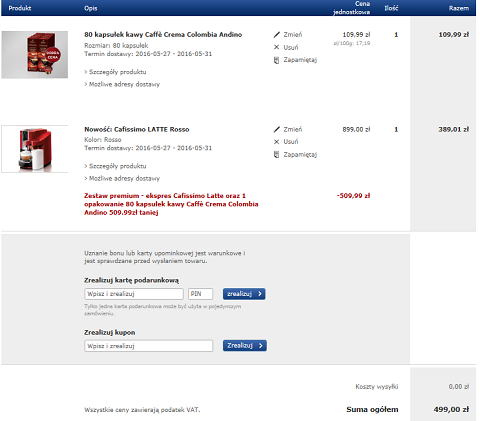Focus the gift card number input field

[134, 294]
